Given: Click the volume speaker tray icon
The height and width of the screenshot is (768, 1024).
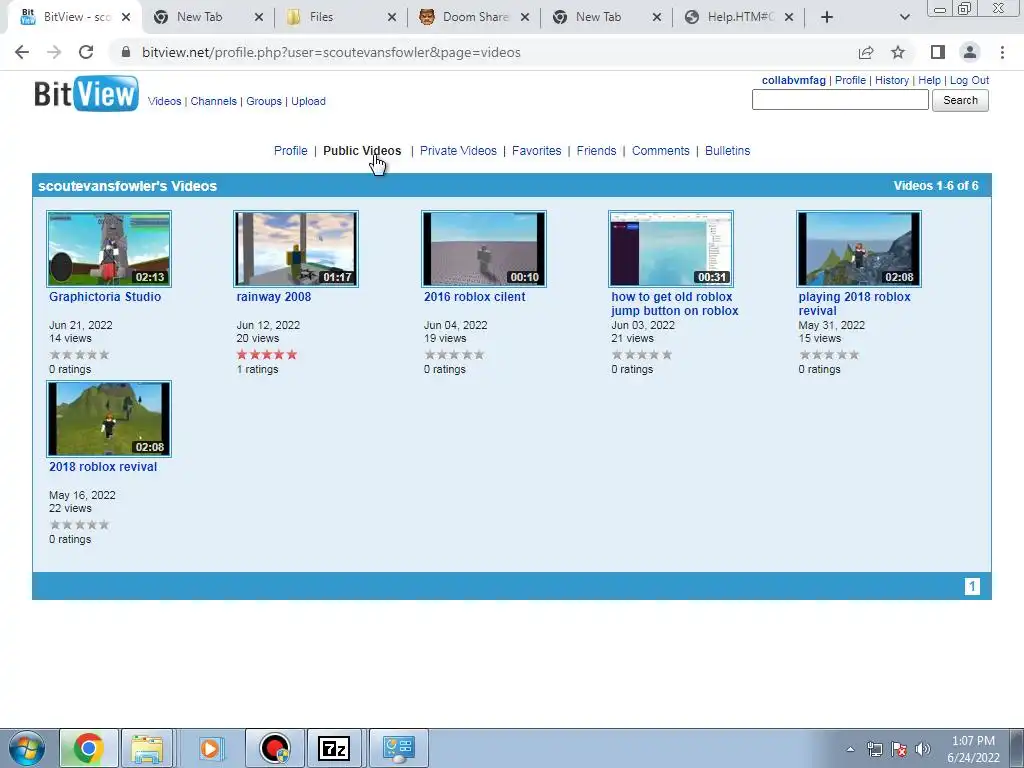Looking at the screenshot, I should [x=923, y=749].
